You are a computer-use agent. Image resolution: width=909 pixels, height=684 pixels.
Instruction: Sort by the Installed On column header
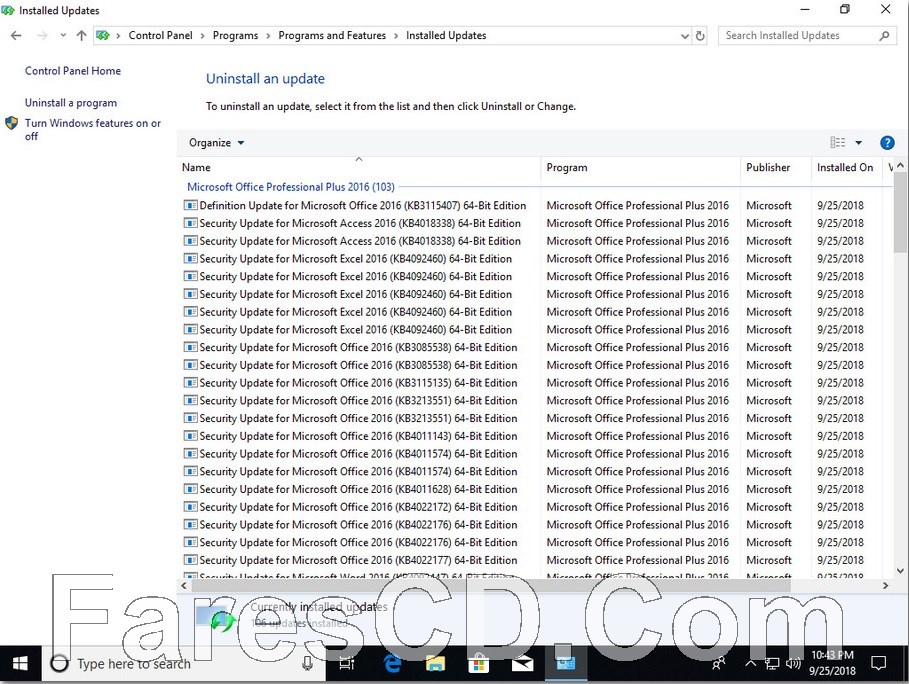coord(846,168)
